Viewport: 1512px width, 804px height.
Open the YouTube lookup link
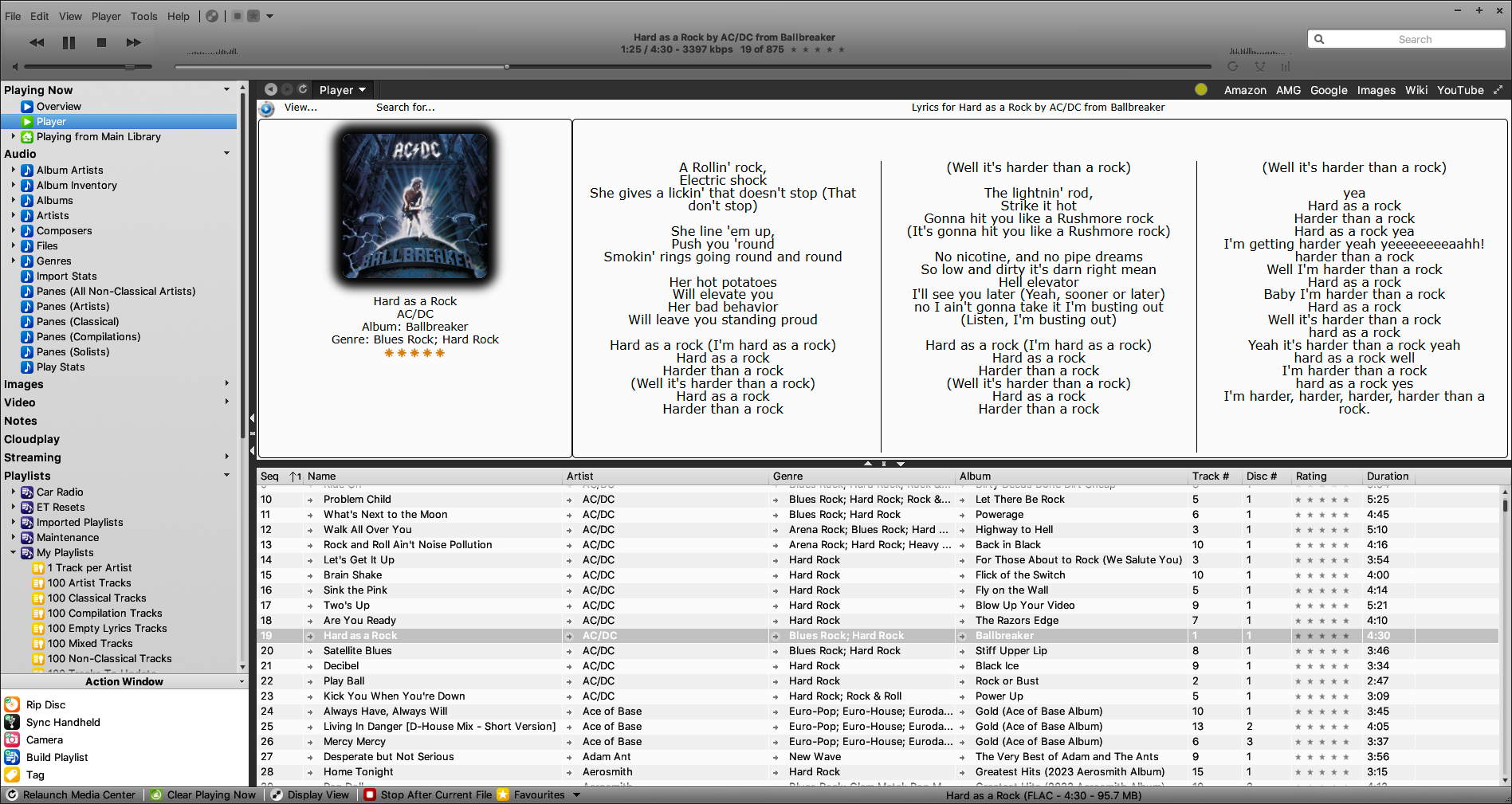point(1460,90)
